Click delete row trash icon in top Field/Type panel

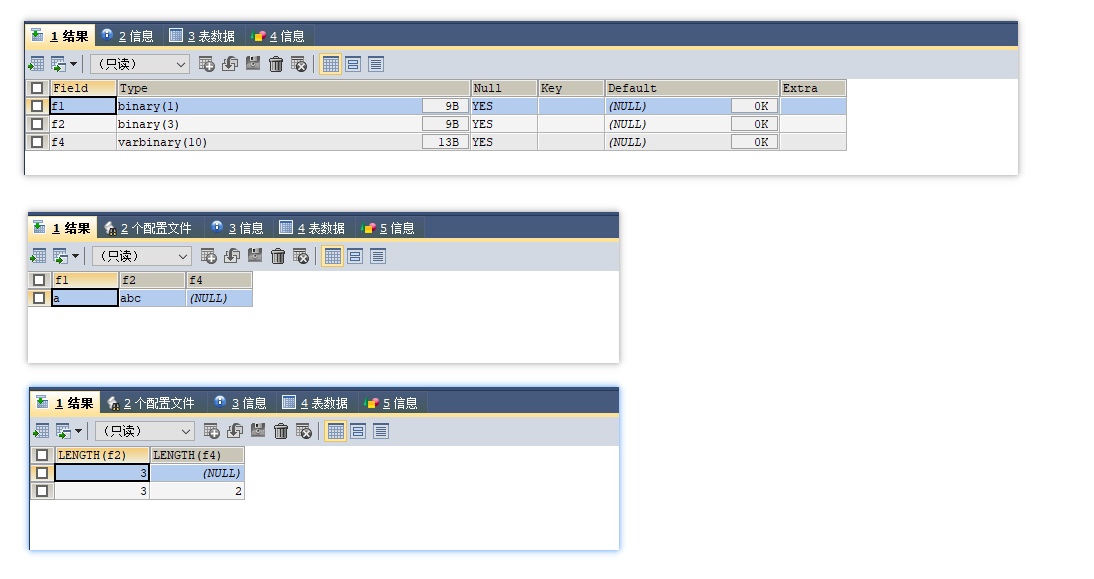pos(276,64)
